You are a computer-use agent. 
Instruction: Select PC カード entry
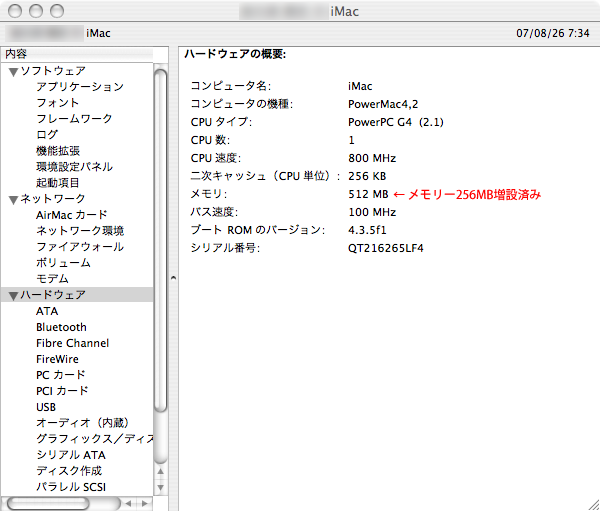[x=60, y=375]
